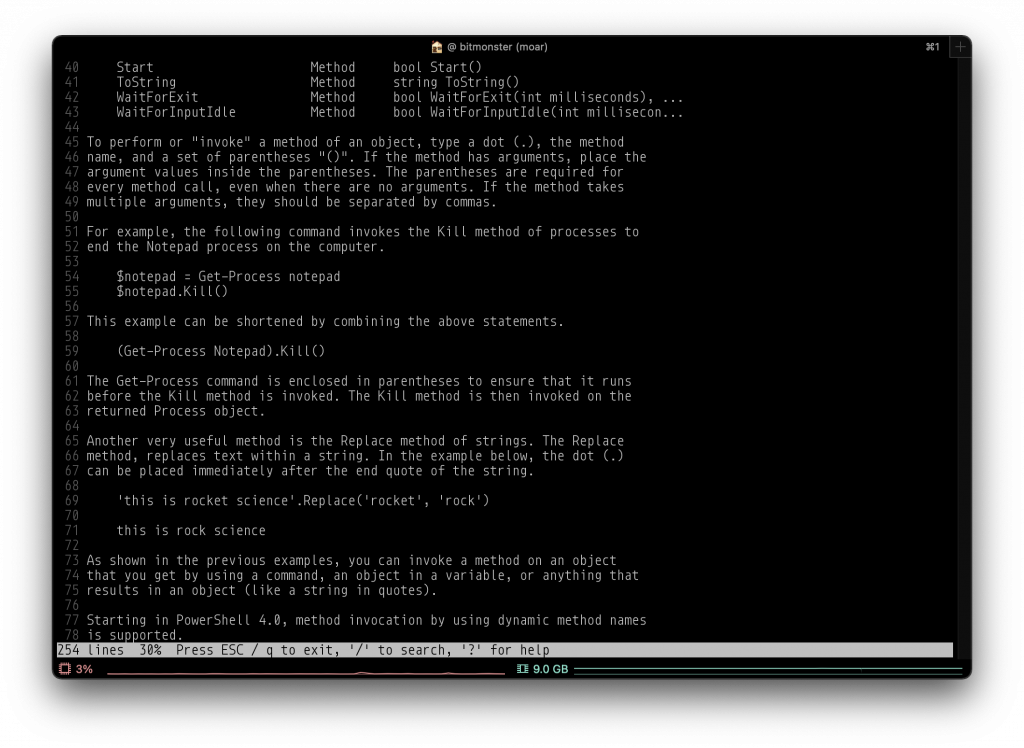This screenshot has width=1024, height=748.
Task: Click 'bool Start()' definition text
Action: (x=437, y=67)
